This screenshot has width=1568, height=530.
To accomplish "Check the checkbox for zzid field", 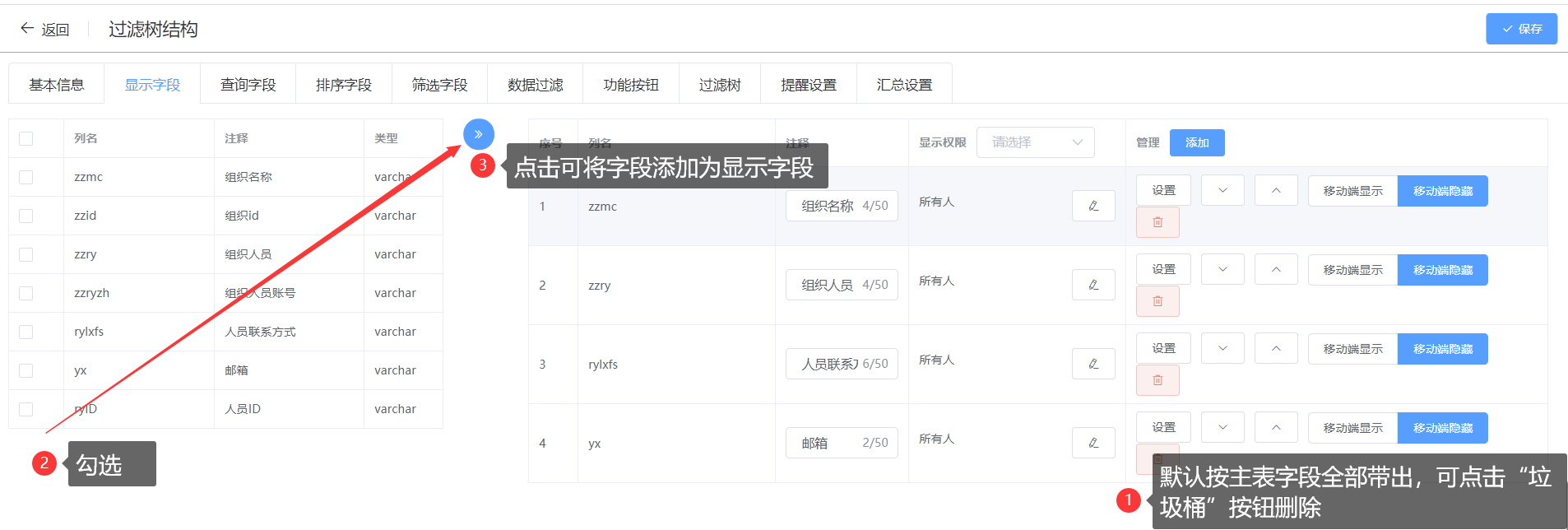I will click(26, 216).
